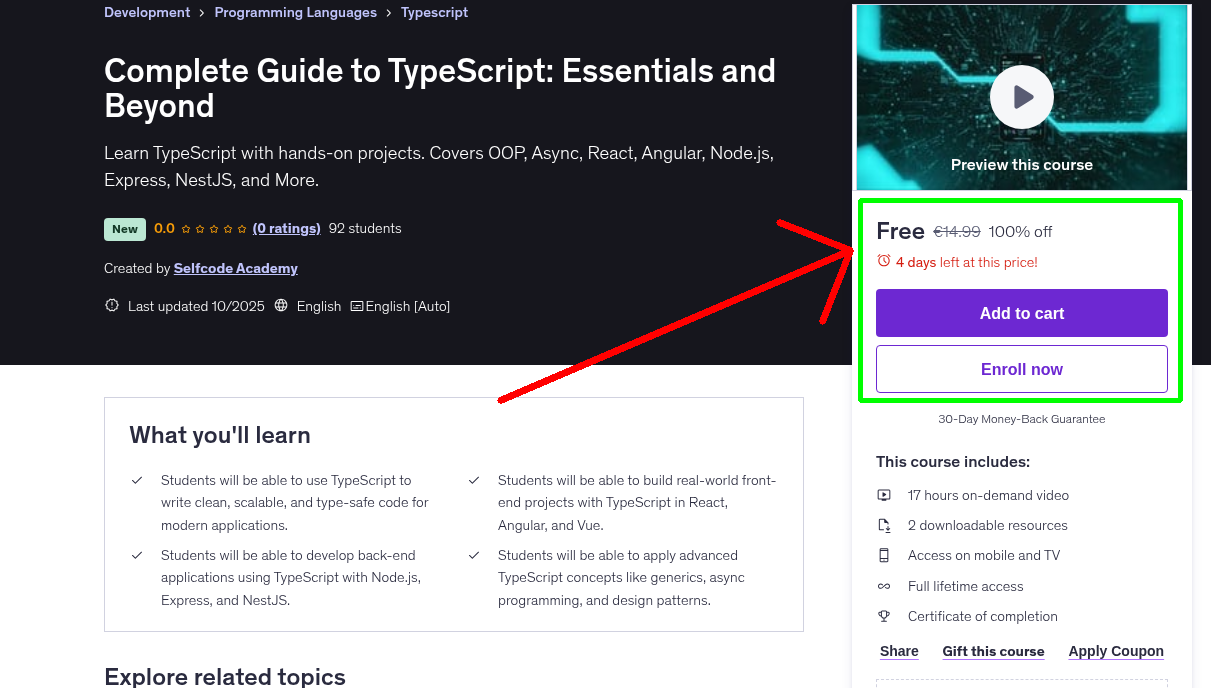The height and width of the screenshot is (688, 1211).
Task: Click the Add to cart button
Action: point(1021,313)
